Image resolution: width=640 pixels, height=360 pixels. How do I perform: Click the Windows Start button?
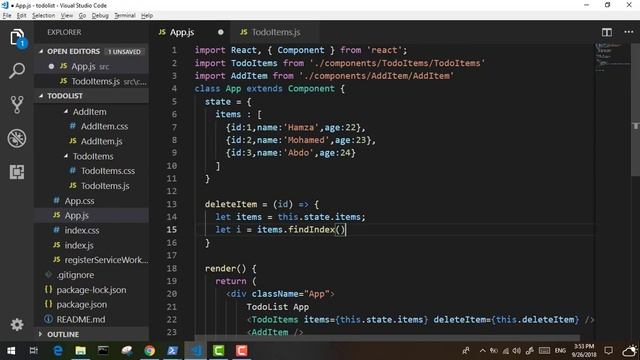tap(11, 351)
